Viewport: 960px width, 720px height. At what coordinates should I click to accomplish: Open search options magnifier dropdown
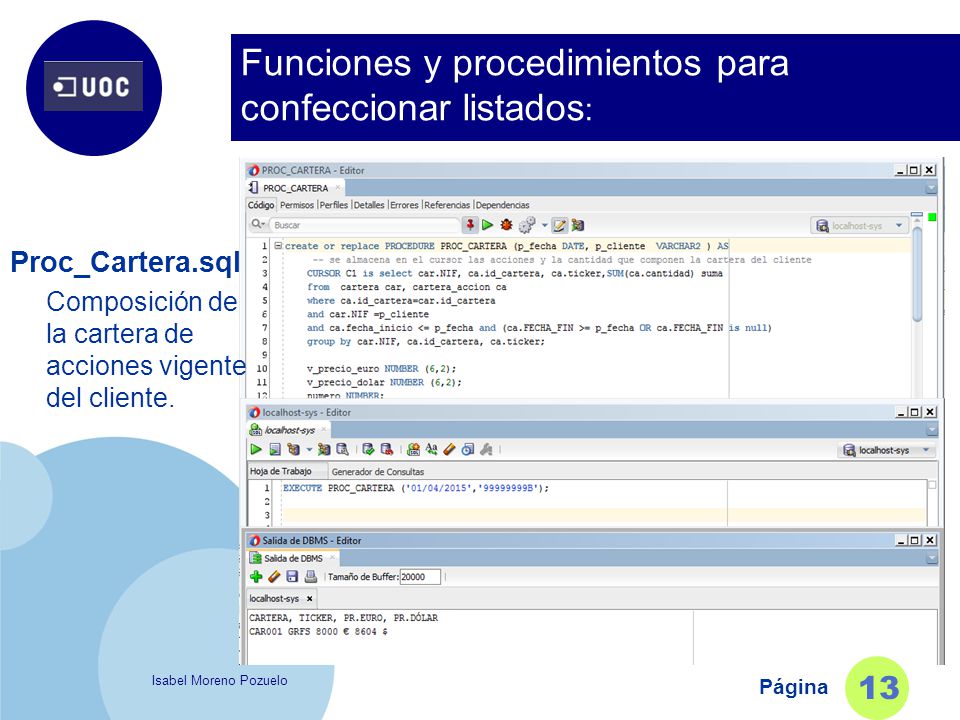258,225
